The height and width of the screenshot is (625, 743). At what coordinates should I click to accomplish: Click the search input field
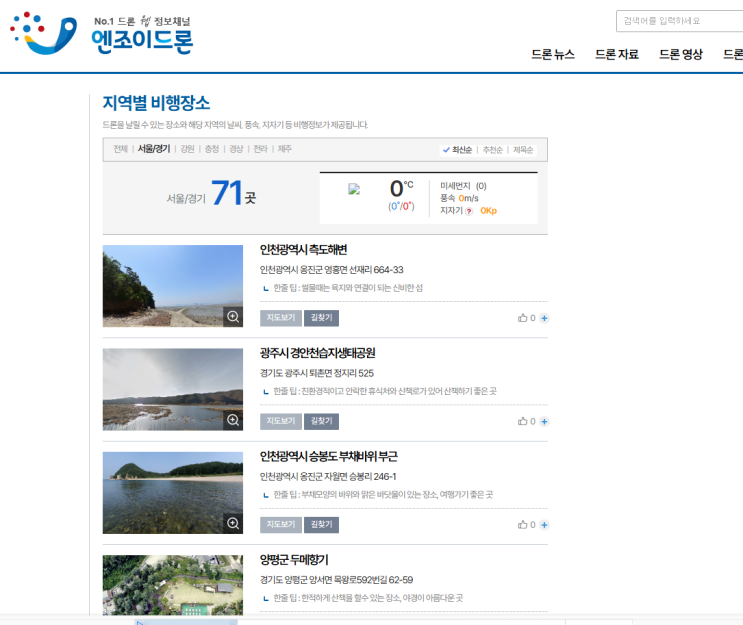680,21
